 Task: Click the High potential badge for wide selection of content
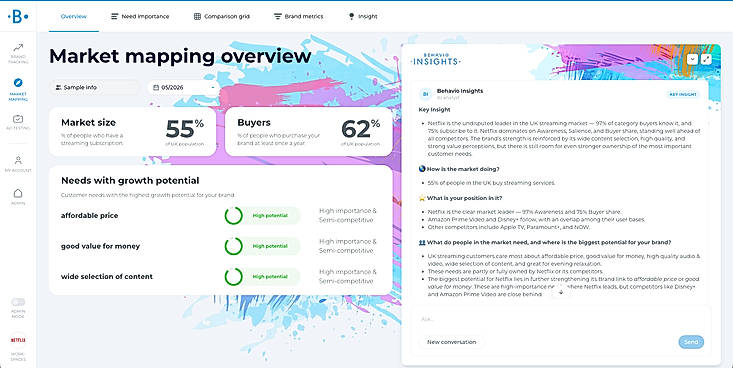point(270,276)
